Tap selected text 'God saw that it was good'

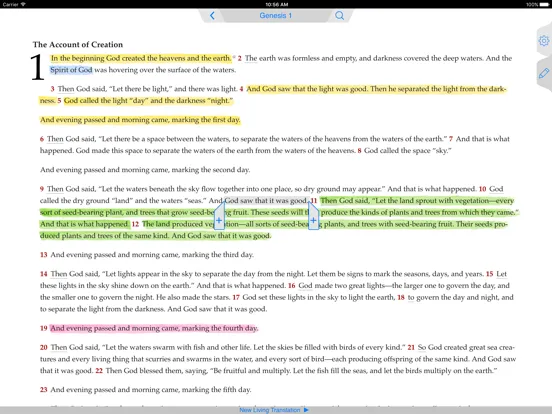coord(266,201)
